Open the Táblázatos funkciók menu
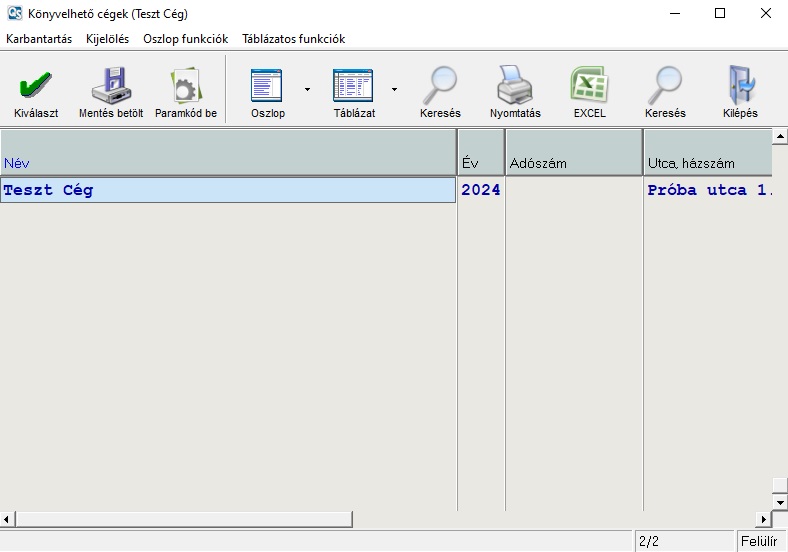 293,39
